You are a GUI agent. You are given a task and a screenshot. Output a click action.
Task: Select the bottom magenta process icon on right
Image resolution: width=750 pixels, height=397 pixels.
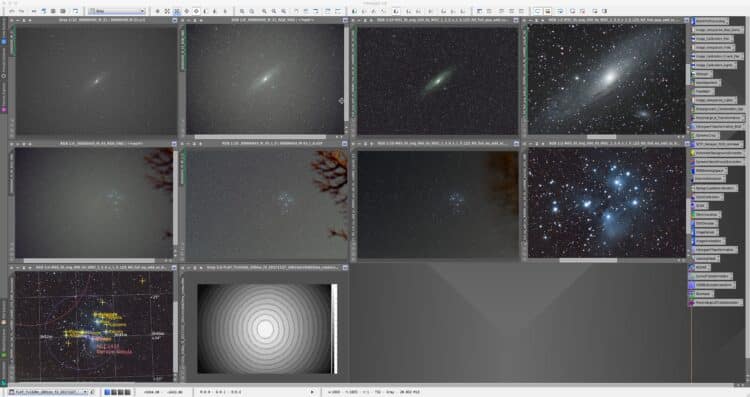(716, 302)
